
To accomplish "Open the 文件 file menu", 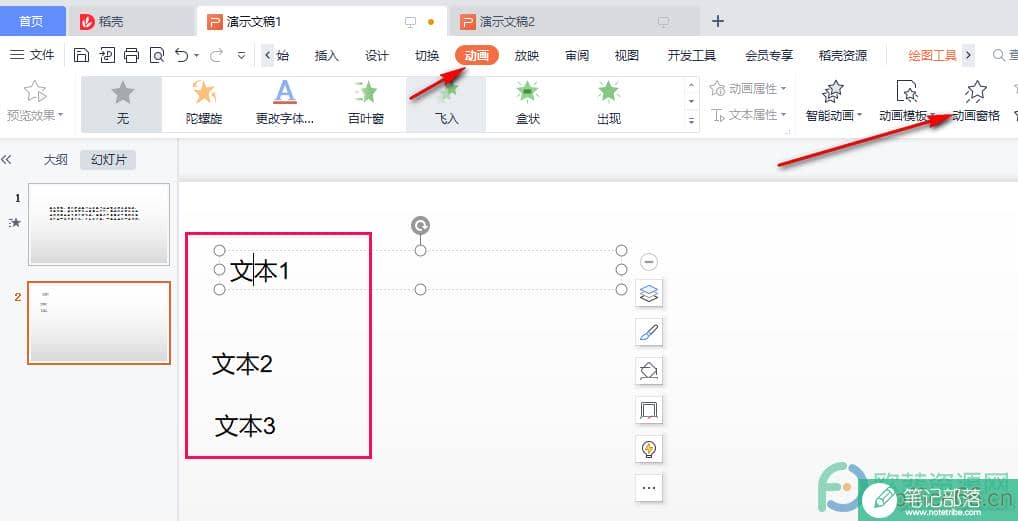I will [32, 55].
